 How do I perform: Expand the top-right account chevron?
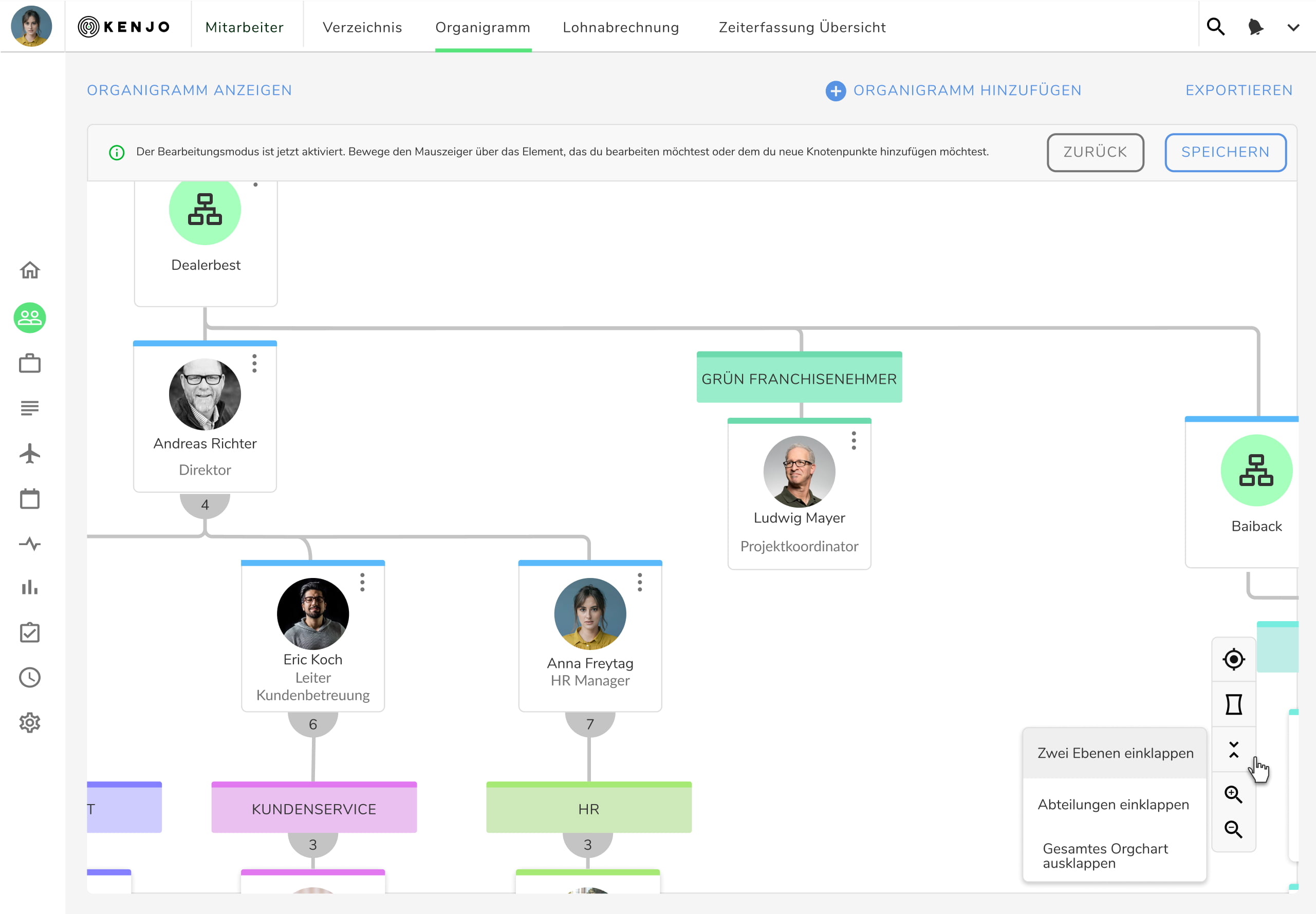pyautogui.click(x=1294, y=27)
